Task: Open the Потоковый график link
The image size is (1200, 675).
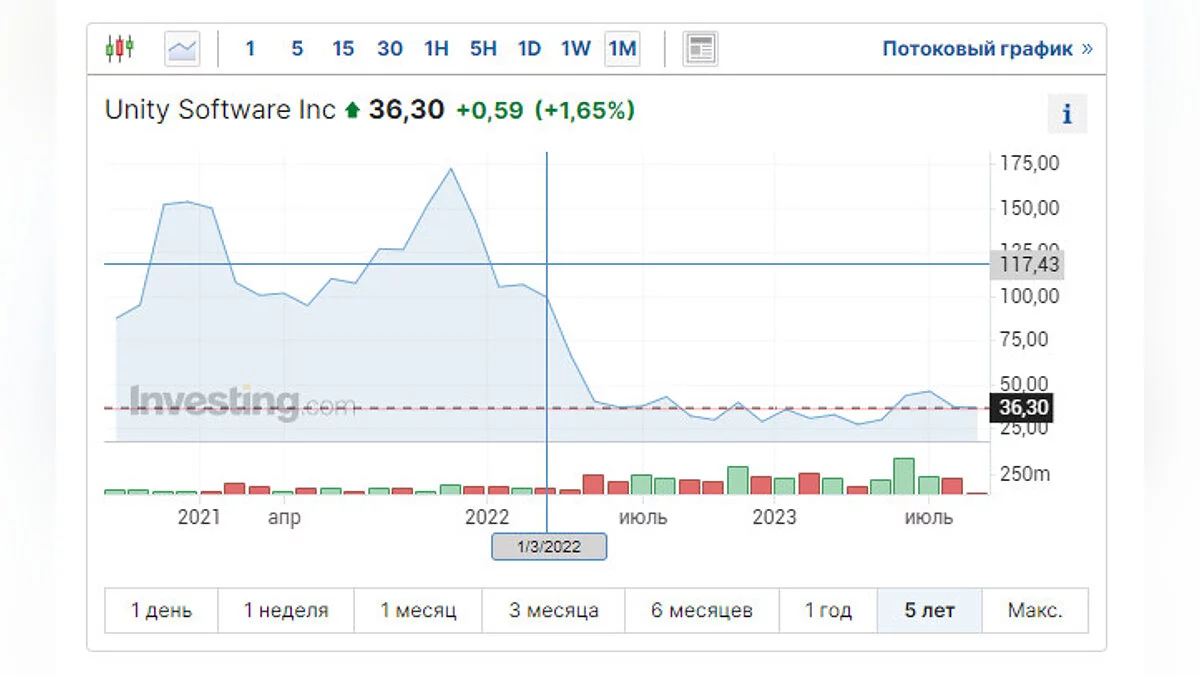Action: coord(987,48)
